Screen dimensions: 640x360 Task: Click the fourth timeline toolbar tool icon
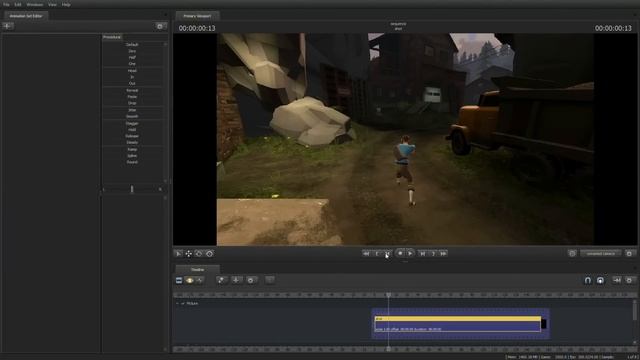(221, 280)
